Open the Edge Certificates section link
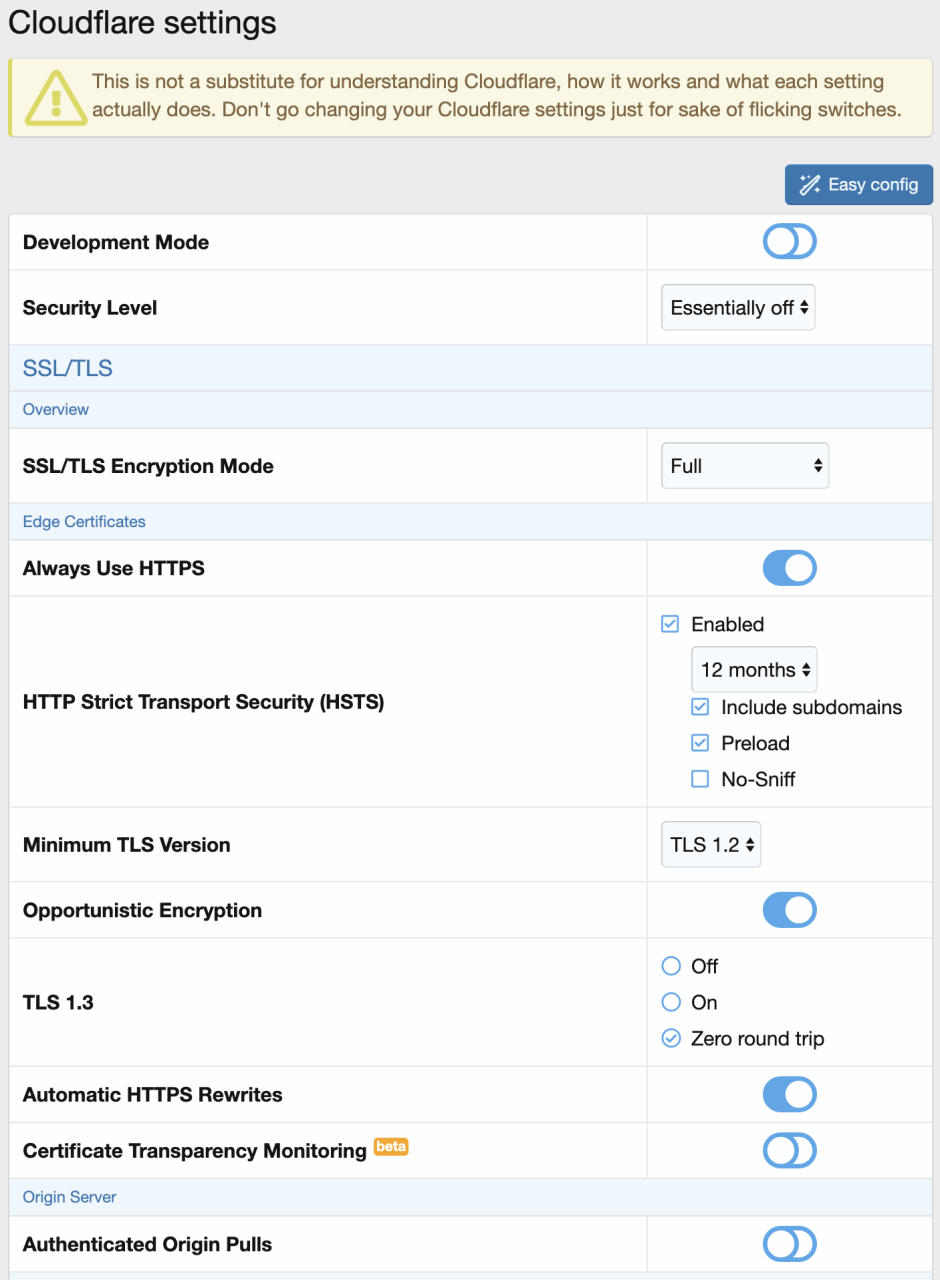Screen dimensions: 940x1280 tap(84, 522)
